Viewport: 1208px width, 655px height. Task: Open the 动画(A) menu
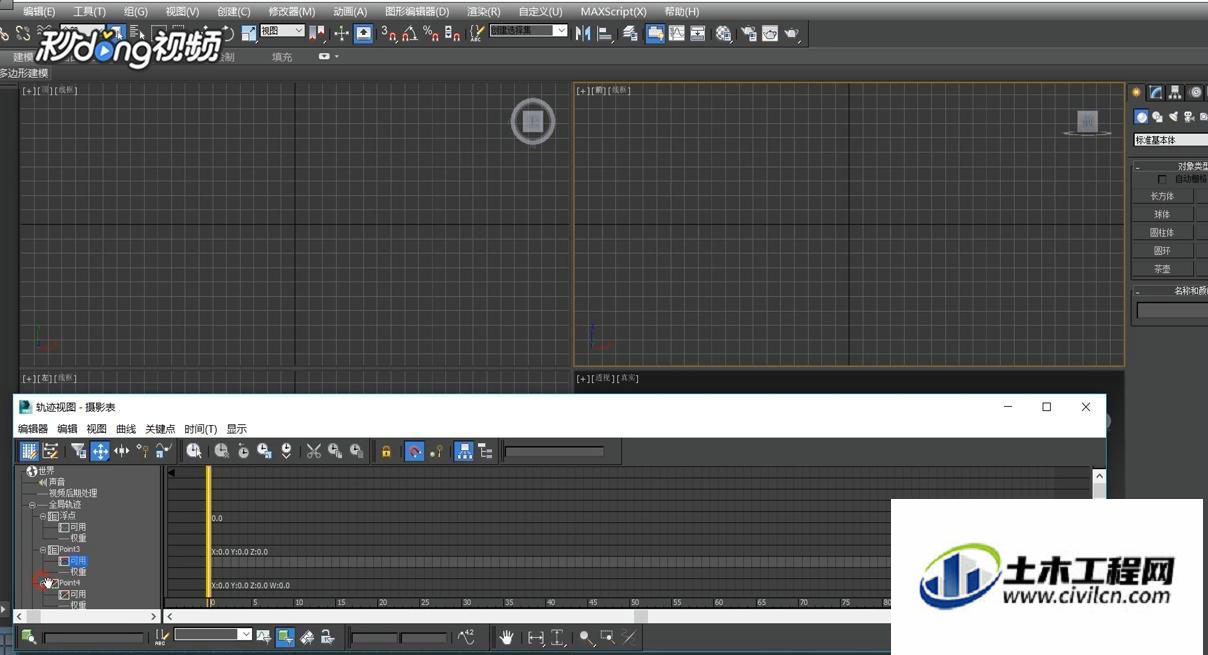pos(350,11)
